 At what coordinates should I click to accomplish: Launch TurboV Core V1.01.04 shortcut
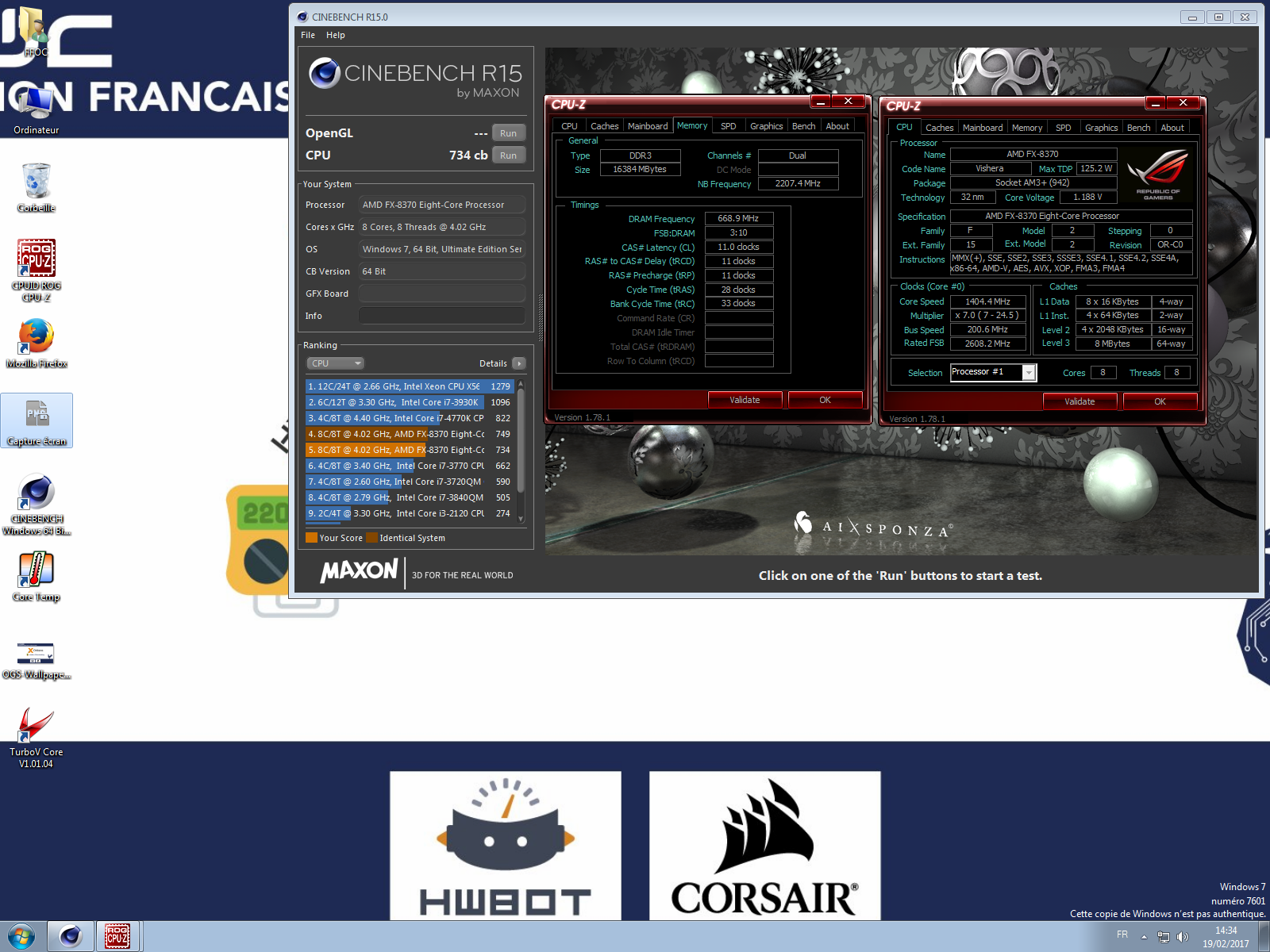(37, 738)
